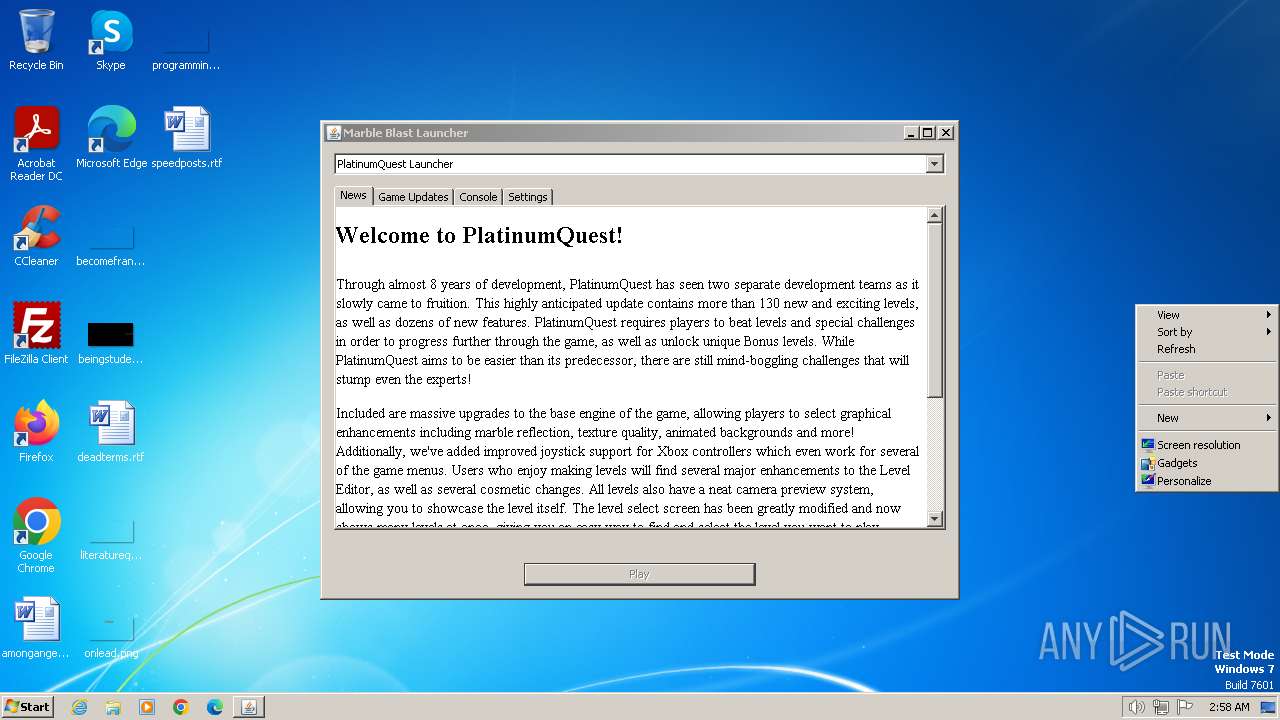Screen dimensions: 1280x720
Task: Switch to the Settings tab
Action: (x=528, y=197)
